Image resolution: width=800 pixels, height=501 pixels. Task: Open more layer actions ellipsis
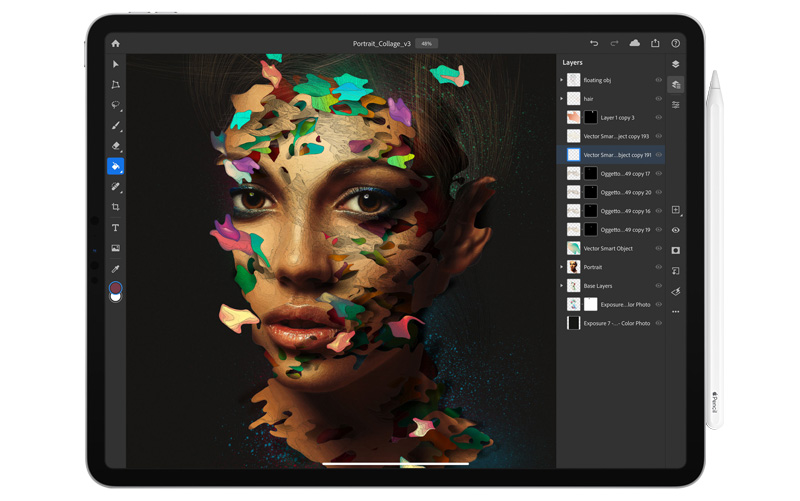pos(676,312)
